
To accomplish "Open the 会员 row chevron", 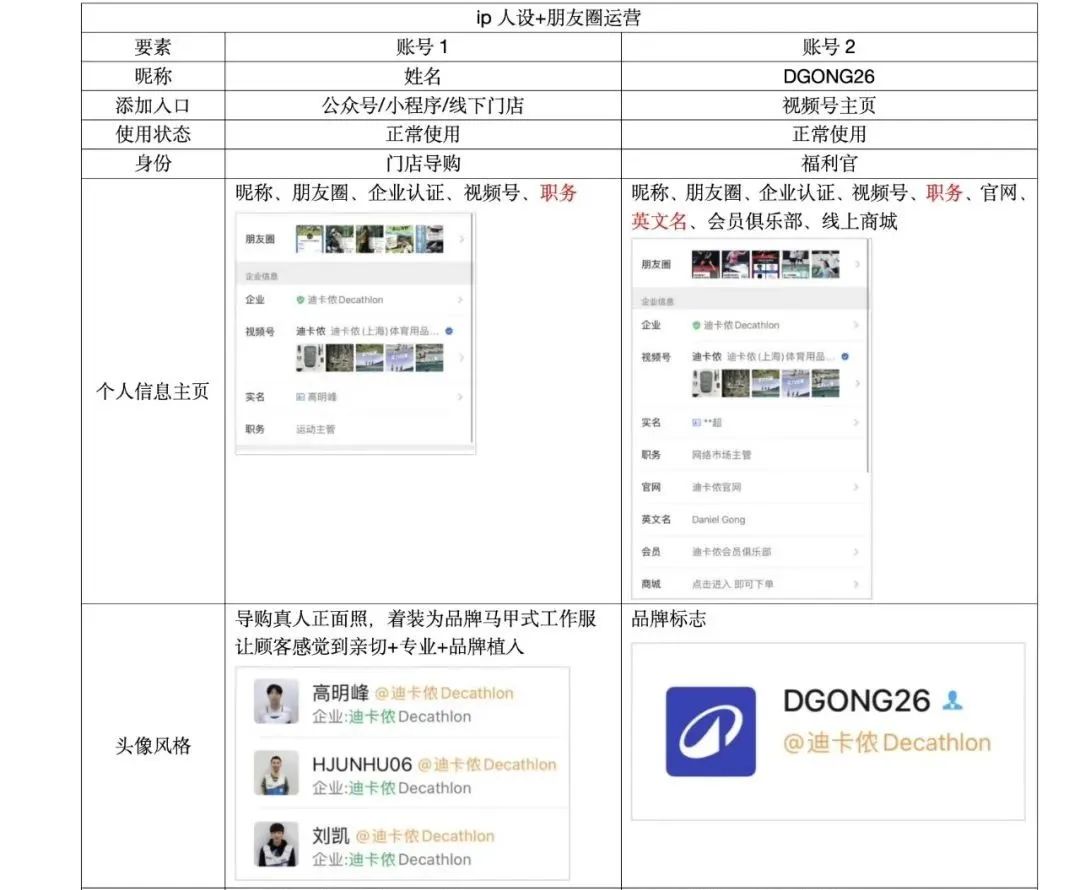I will [x=856, y=552].
